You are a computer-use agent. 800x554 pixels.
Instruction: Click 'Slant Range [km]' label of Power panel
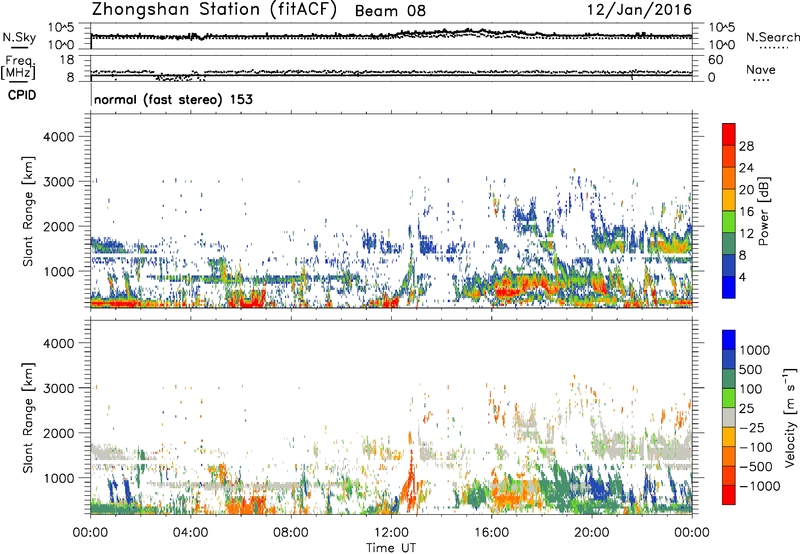pos(28,211)
